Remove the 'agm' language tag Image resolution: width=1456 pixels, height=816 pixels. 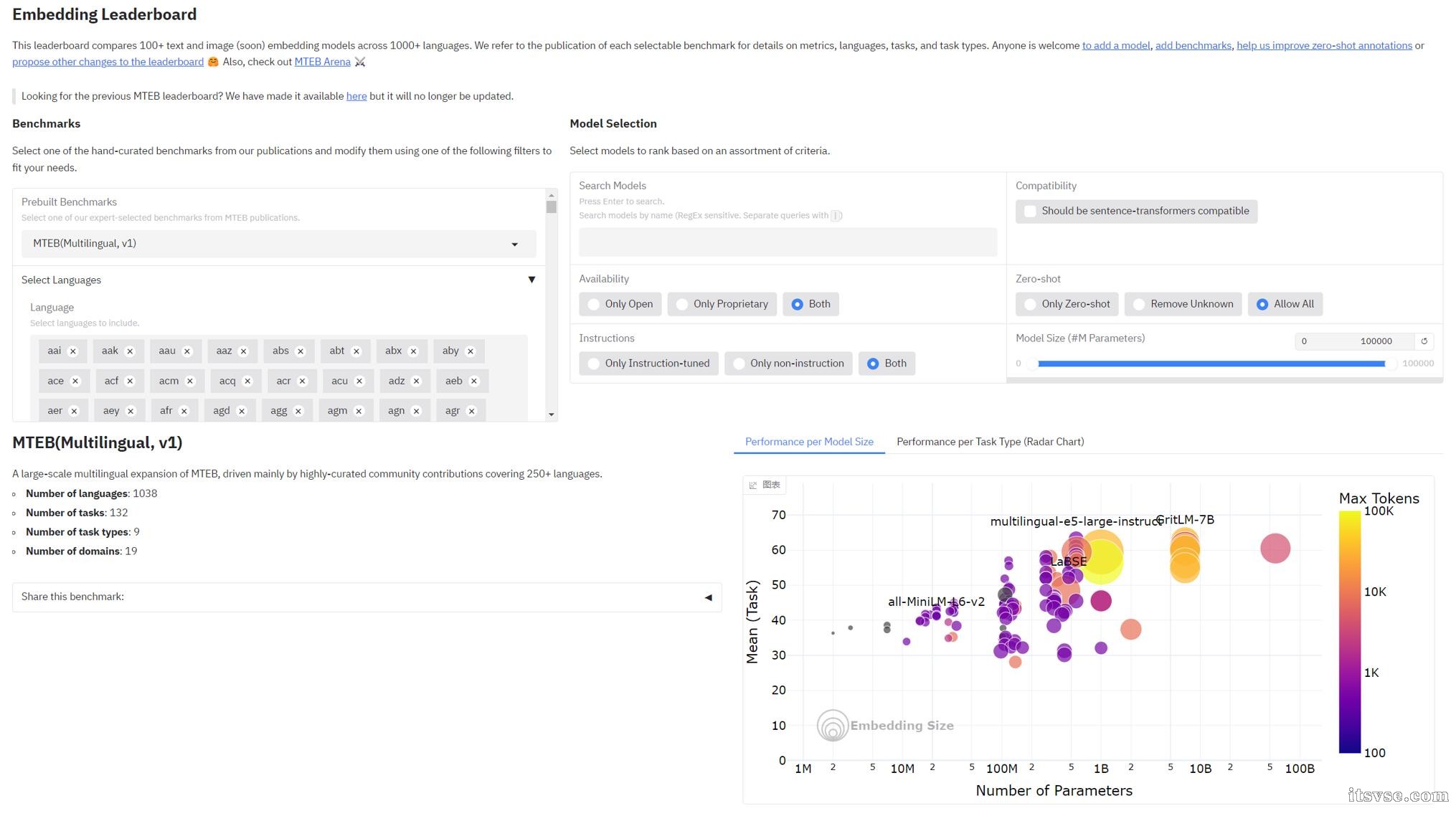[x=359, y=412]
